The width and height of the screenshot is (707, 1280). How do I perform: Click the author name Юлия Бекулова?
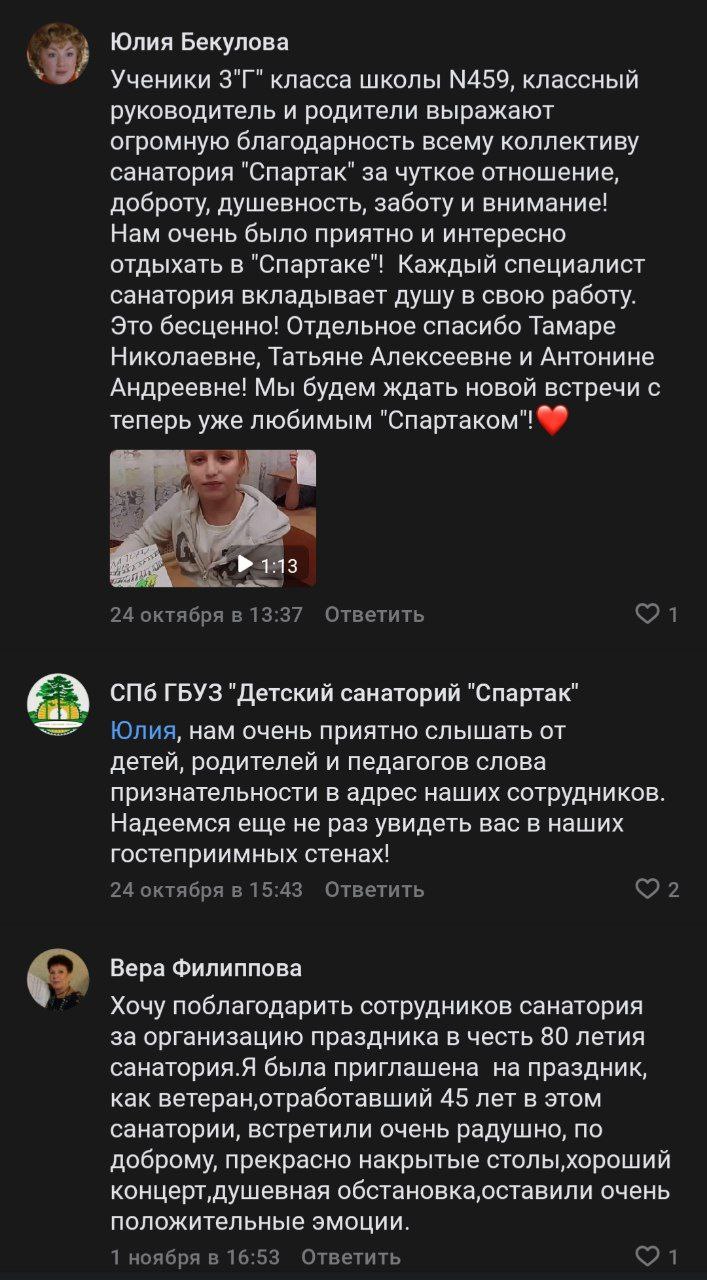pos(199,42)
